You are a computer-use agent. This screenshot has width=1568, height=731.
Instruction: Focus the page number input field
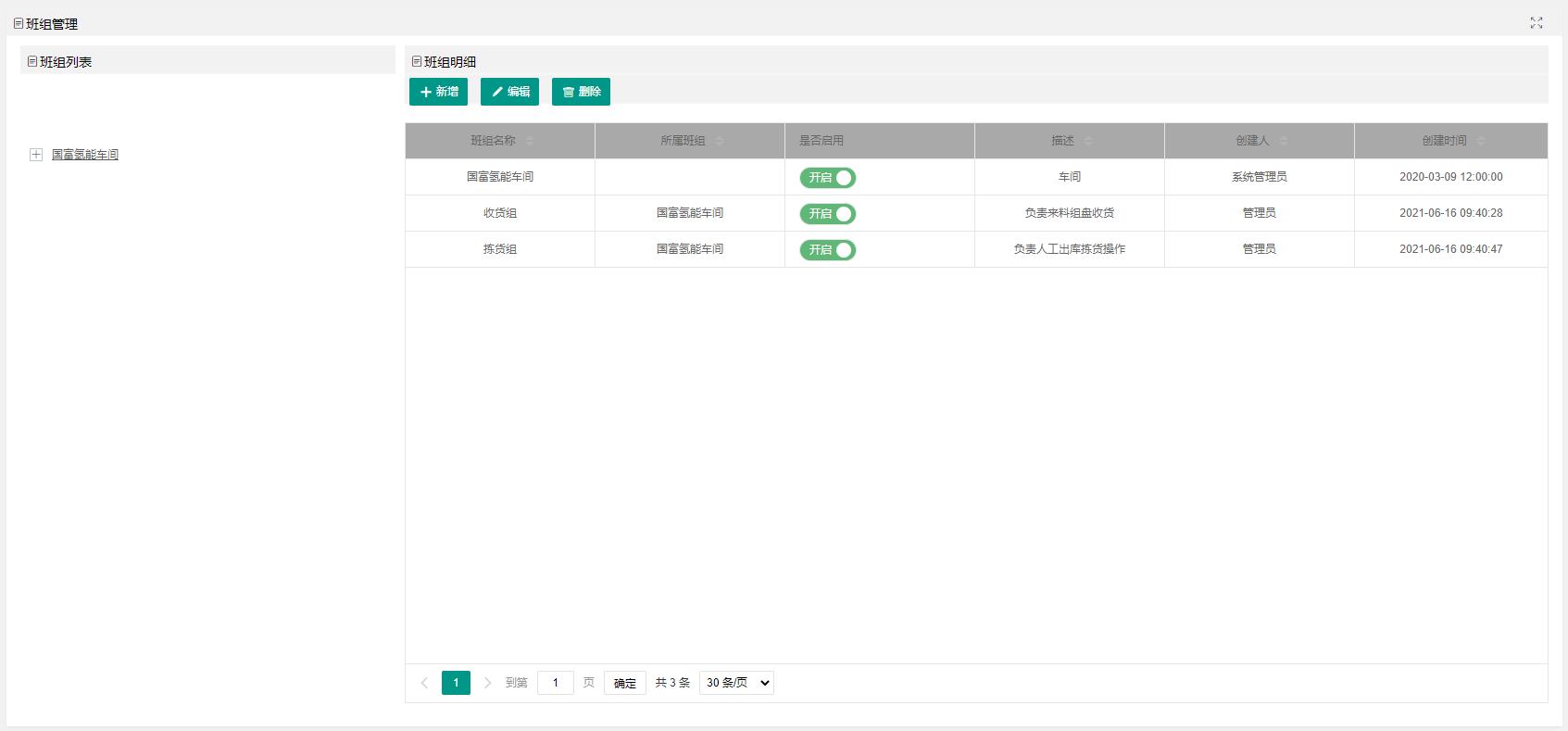[x=556, y=683]
